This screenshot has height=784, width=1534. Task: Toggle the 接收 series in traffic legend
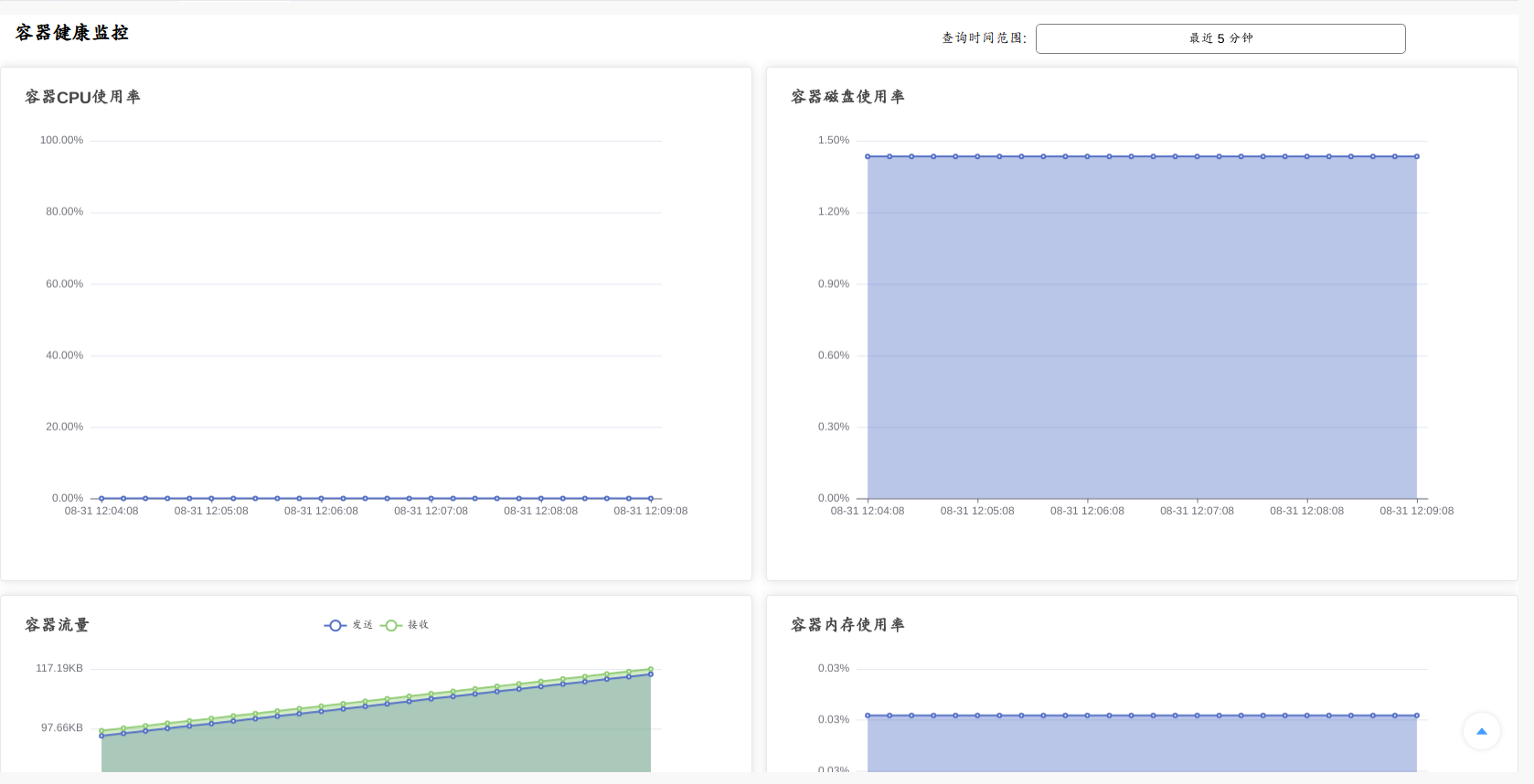(405, 625)
